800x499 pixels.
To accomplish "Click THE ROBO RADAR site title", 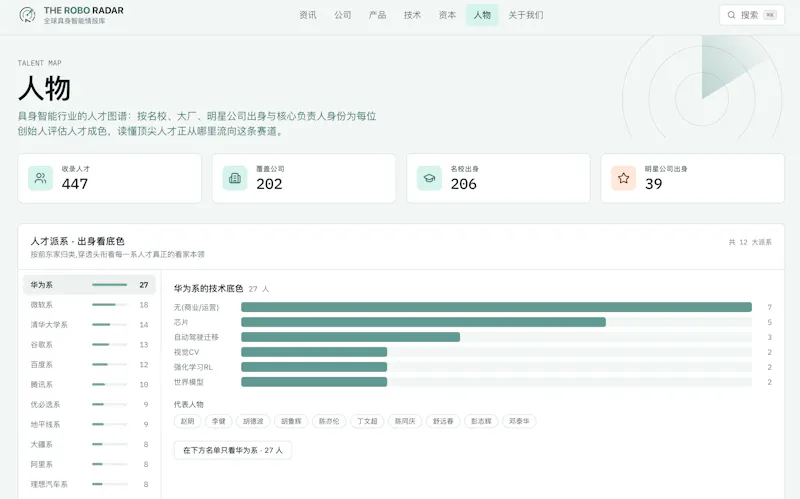I will point(84,10).
